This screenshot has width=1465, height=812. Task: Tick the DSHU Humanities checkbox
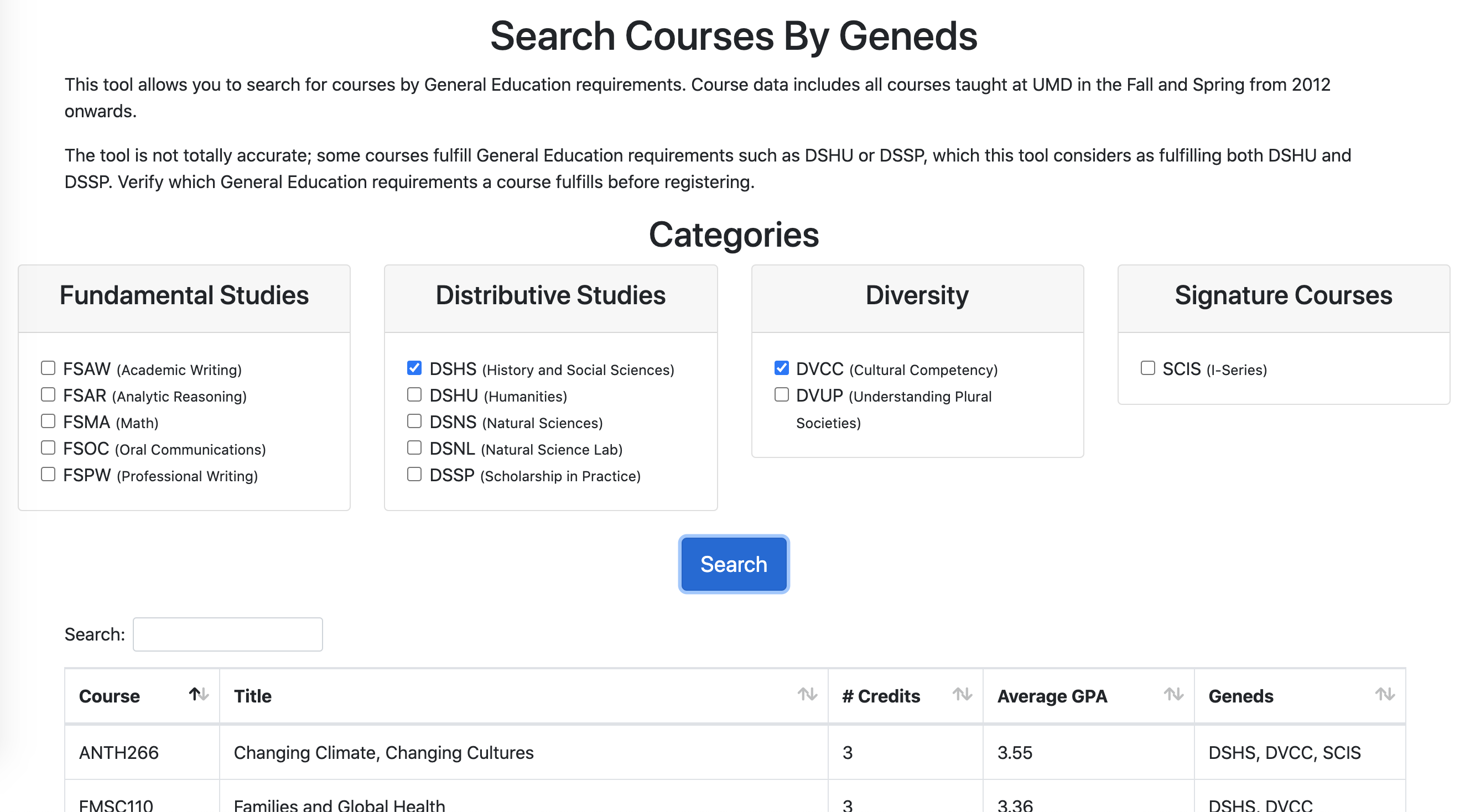coord(414,395)
